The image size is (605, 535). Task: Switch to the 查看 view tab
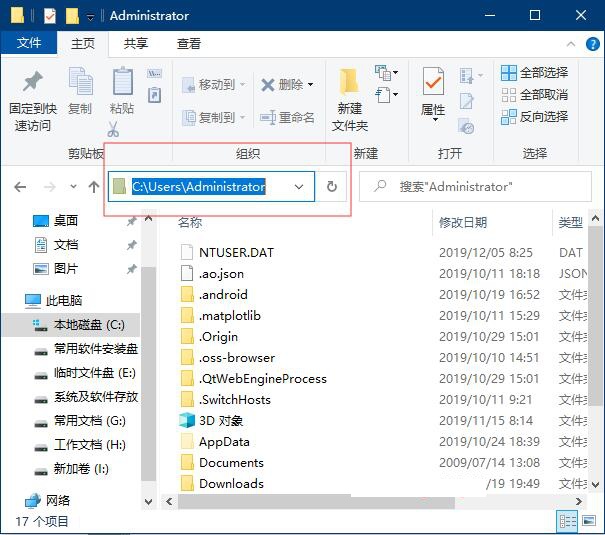tap(188, 44)
